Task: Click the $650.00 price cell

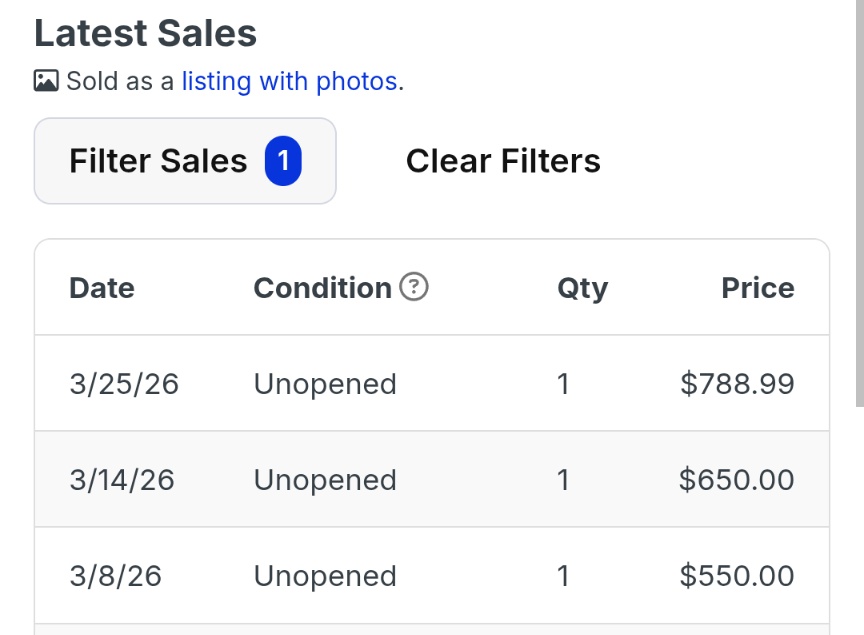Action: pyautogui.click(x=736, y=480)
